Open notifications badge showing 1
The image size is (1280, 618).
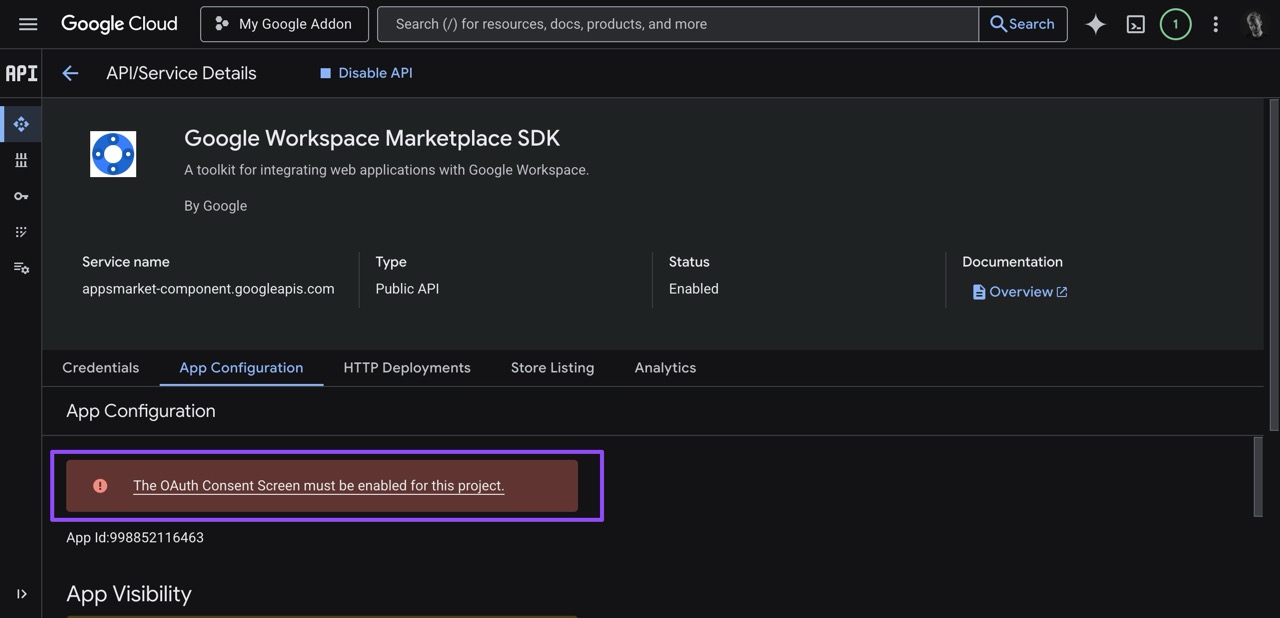click(1175, 24)
